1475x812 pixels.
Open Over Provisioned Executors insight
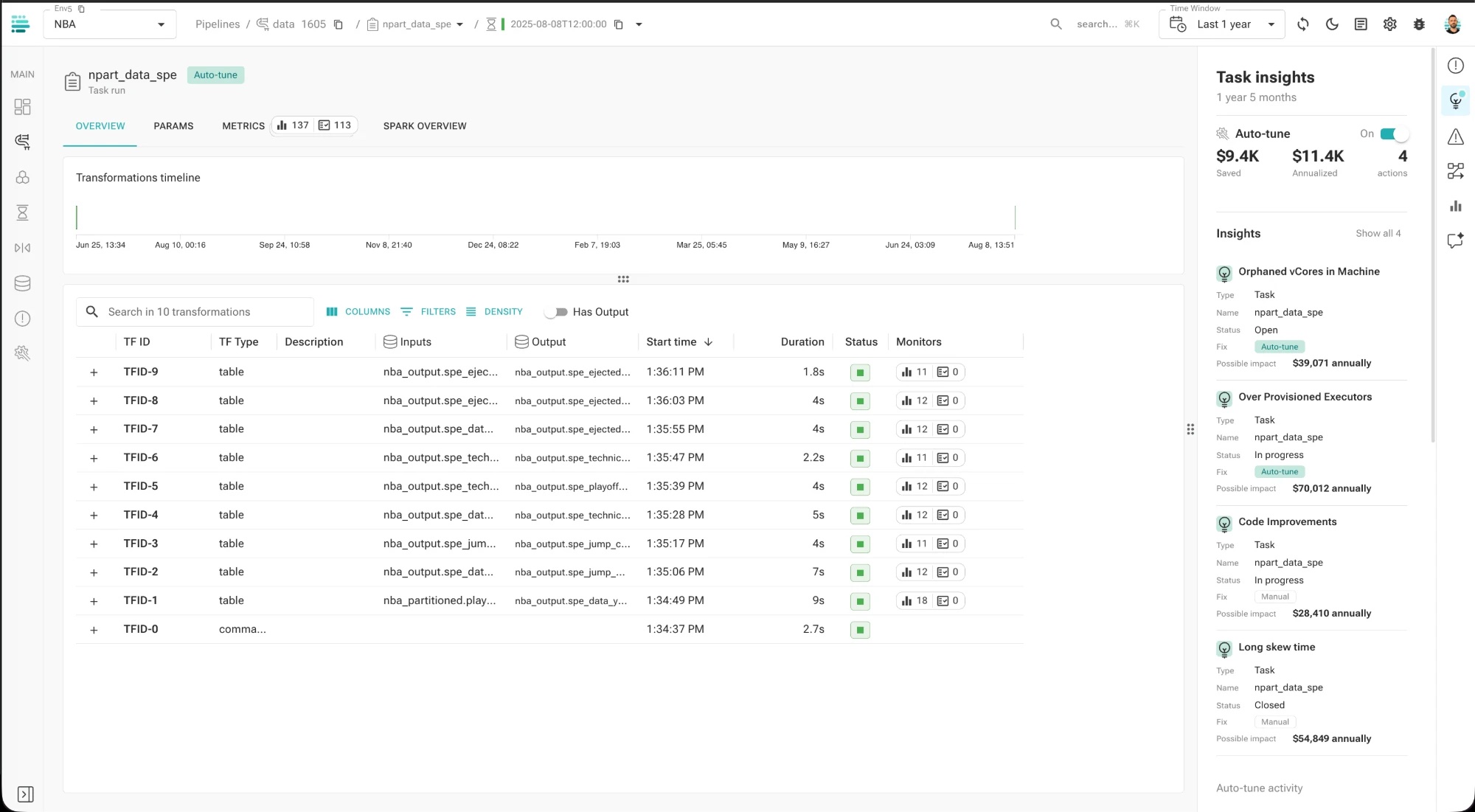[1305, 397]
